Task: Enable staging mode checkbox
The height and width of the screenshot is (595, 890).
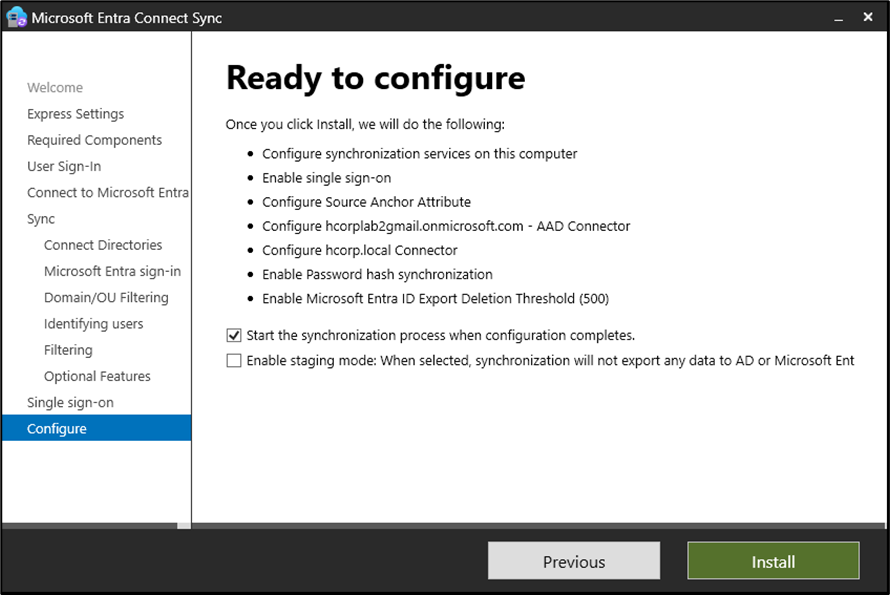Action: point(234,361)
